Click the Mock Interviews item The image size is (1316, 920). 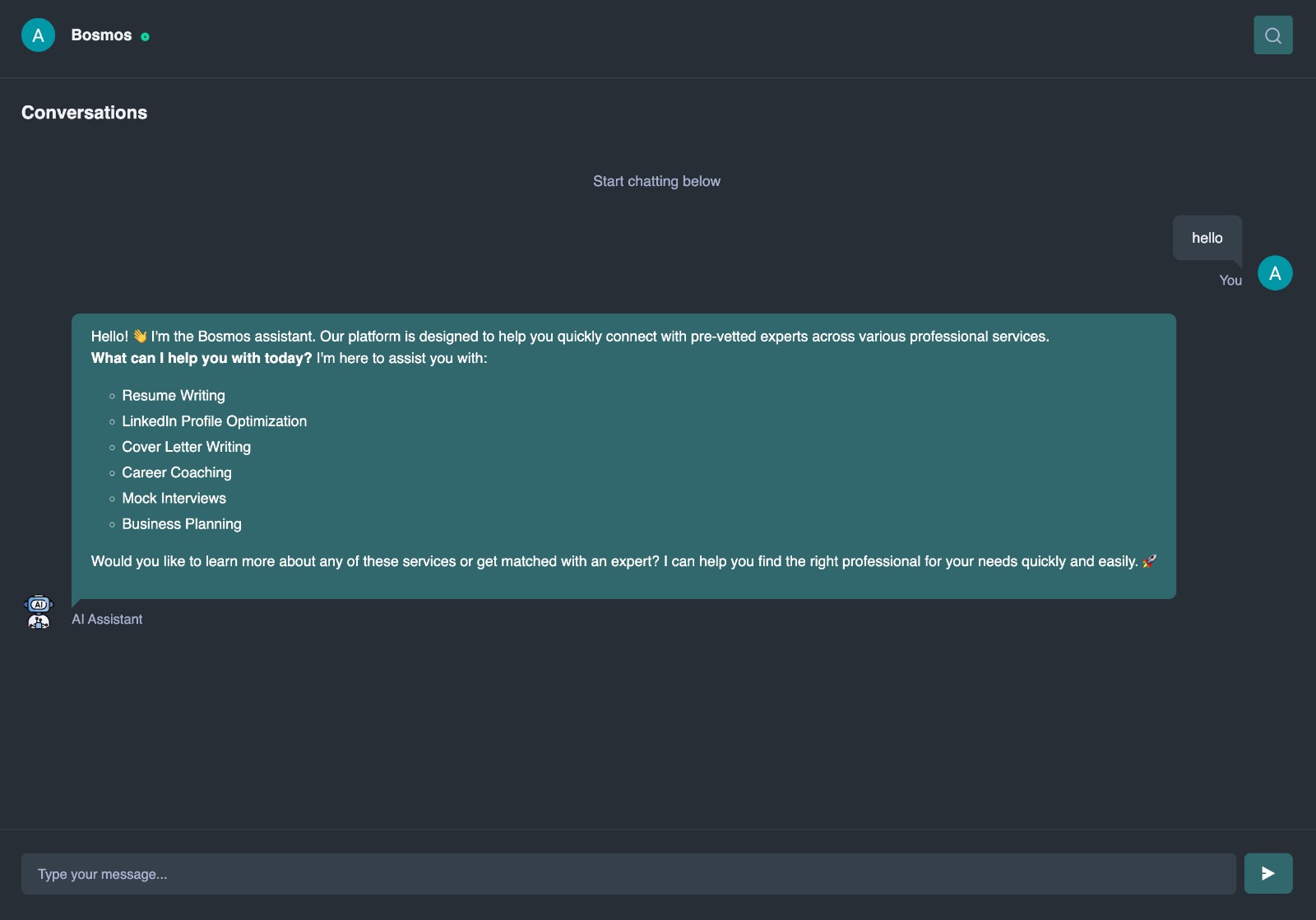(174, 498)
